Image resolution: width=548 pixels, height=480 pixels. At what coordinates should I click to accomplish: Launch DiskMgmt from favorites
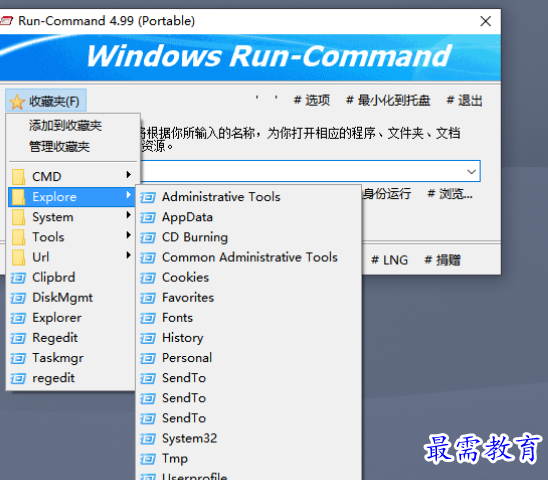pos(72,298)
